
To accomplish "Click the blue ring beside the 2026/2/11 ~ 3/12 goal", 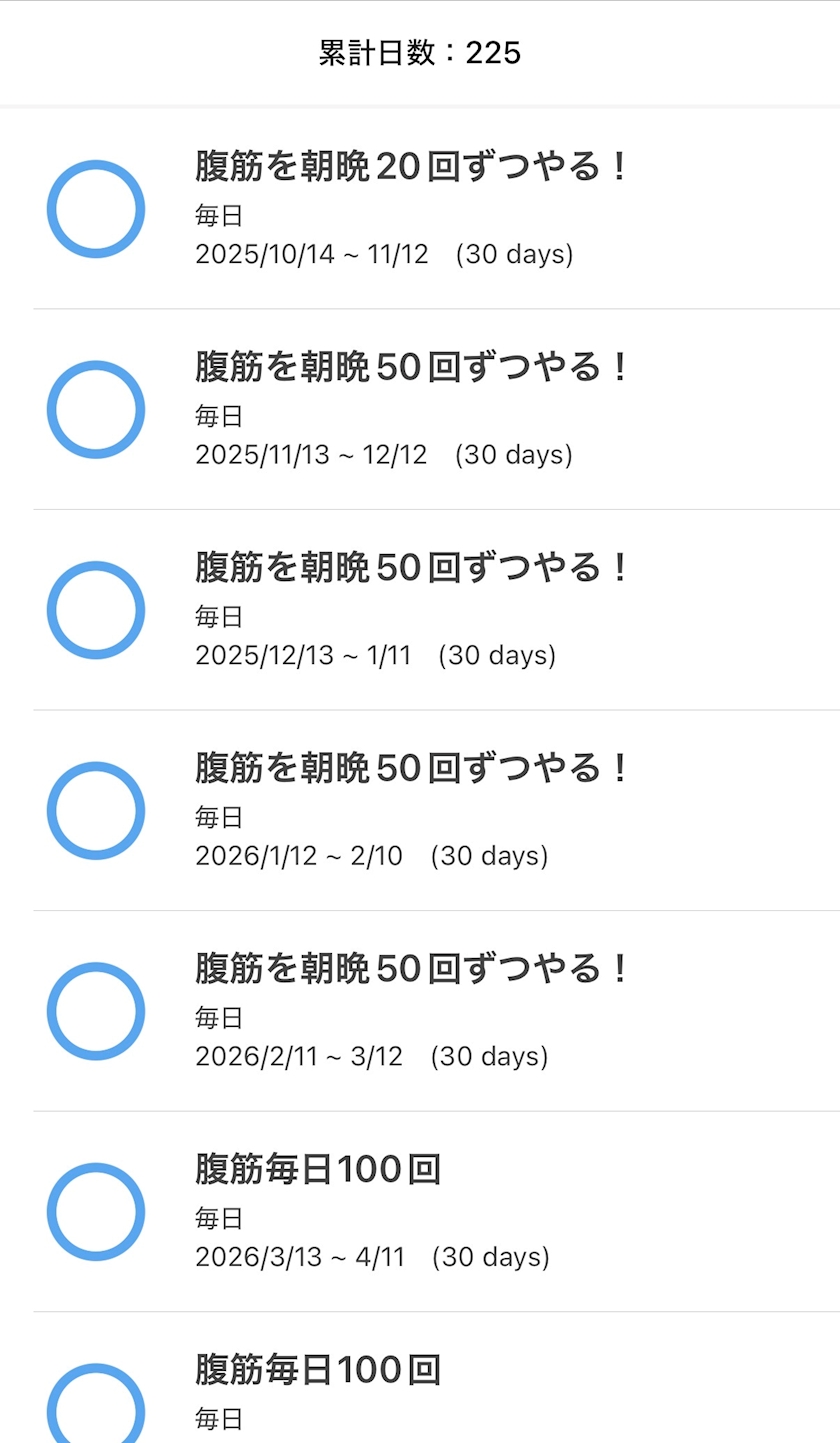I will [x=96, y=1011].
